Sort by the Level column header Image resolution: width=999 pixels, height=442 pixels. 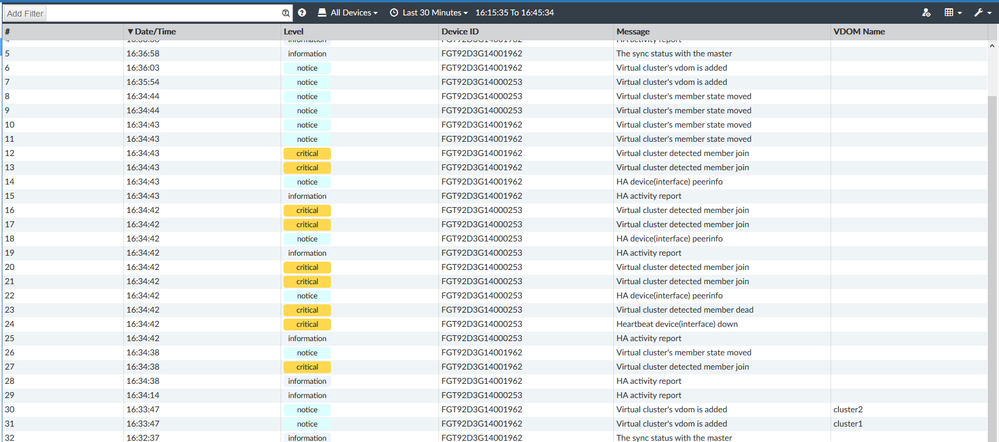pyautogui.click(x=294, y=31)
